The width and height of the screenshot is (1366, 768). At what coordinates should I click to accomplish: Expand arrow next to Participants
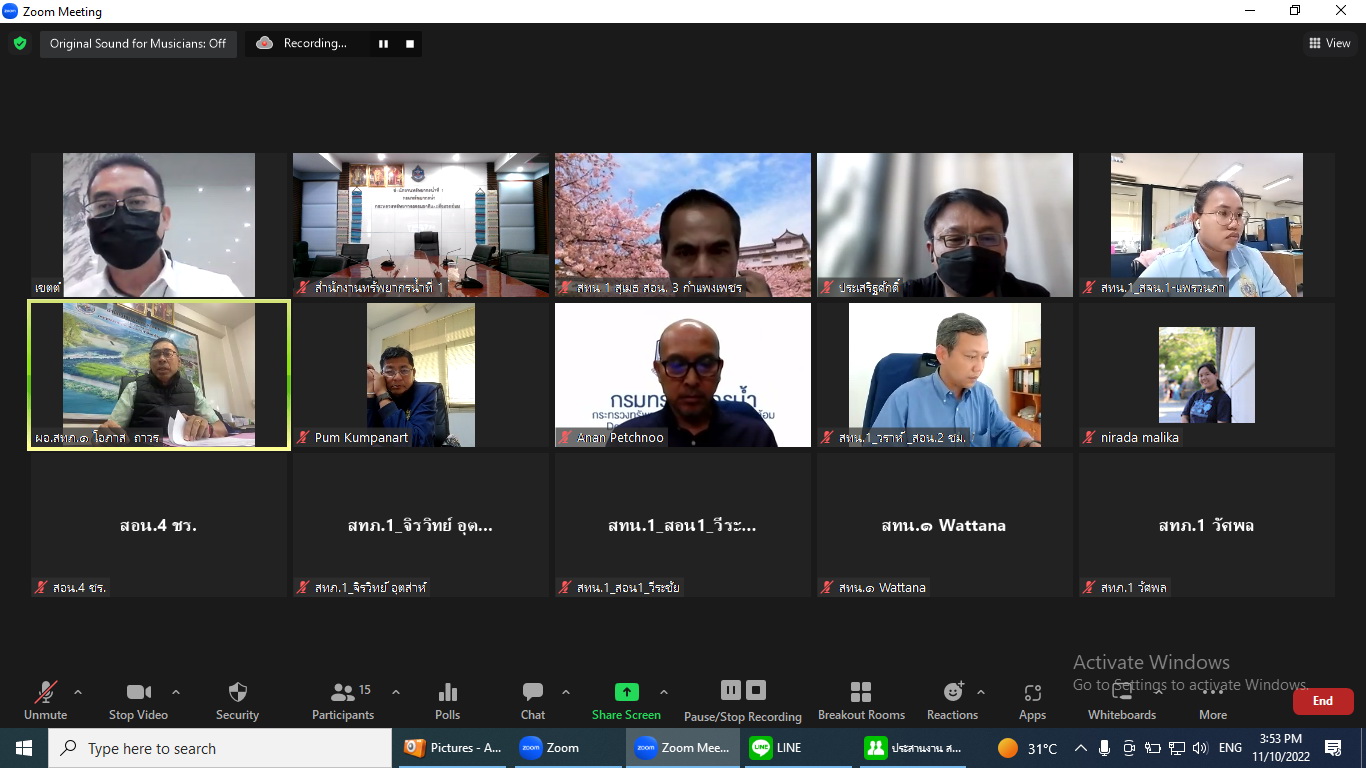tap(395, 692)
